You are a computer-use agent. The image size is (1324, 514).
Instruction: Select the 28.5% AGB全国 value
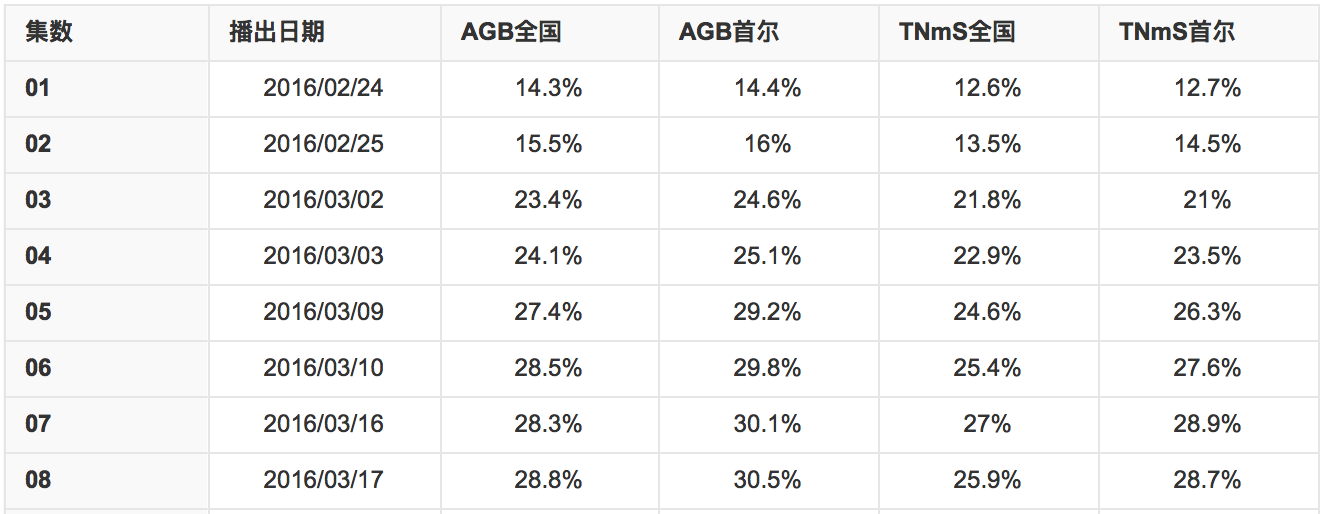(x=549, y=368)
